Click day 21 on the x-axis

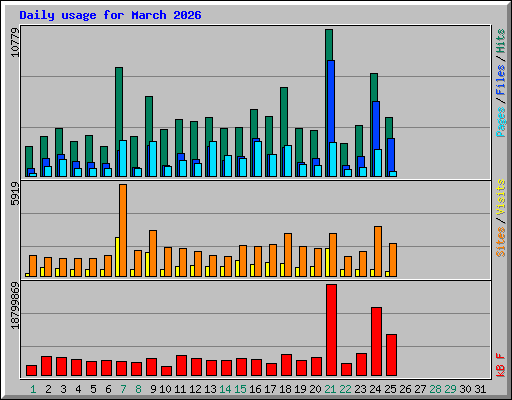[330, 389]
